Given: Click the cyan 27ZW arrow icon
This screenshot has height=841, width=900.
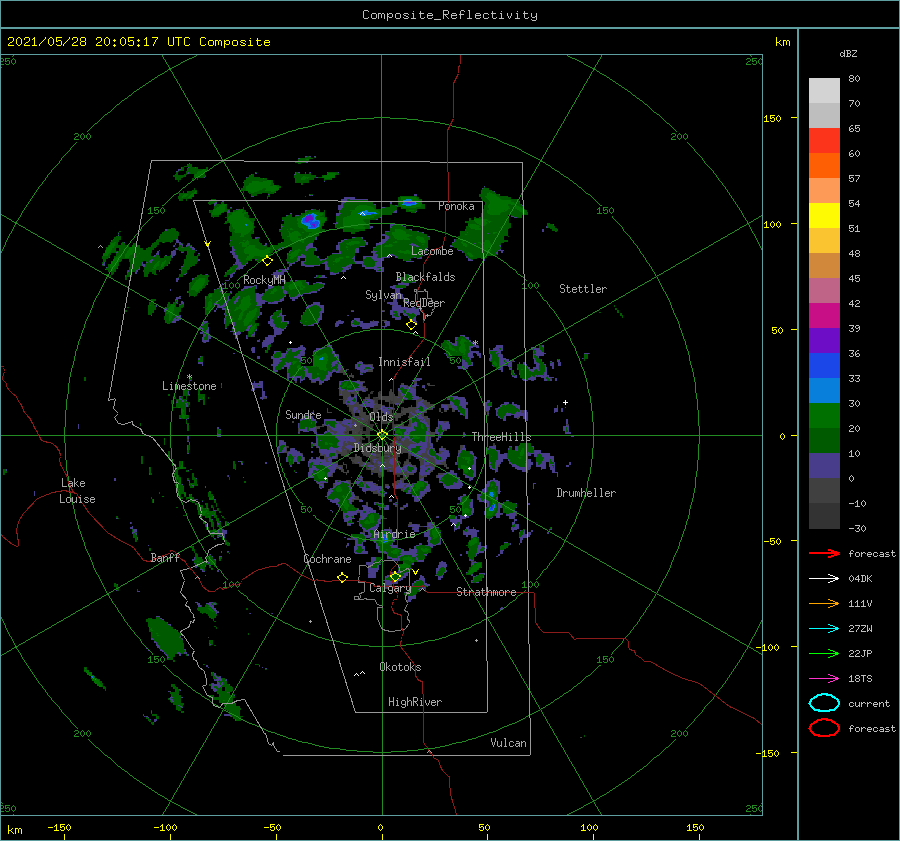Looking at the screenshot, I should 824,629.
